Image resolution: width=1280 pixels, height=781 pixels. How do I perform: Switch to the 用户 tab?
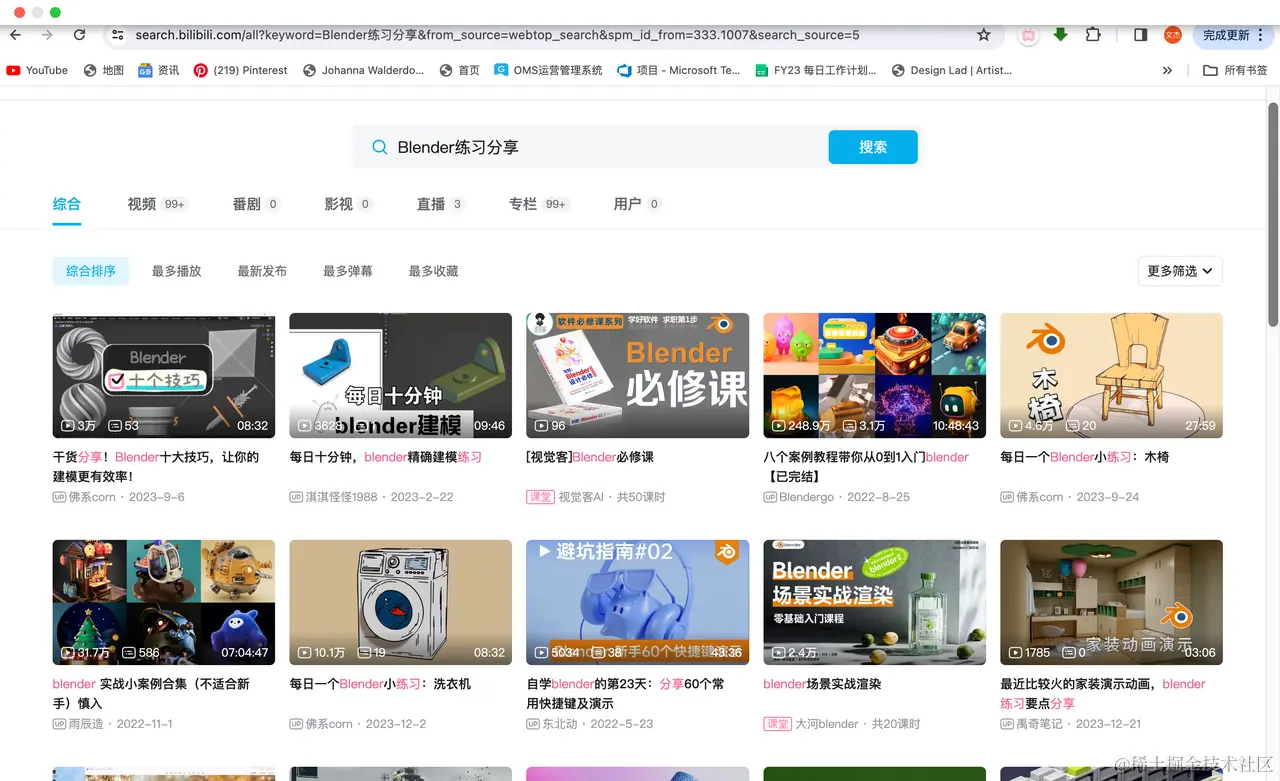[x=638, y=204]
